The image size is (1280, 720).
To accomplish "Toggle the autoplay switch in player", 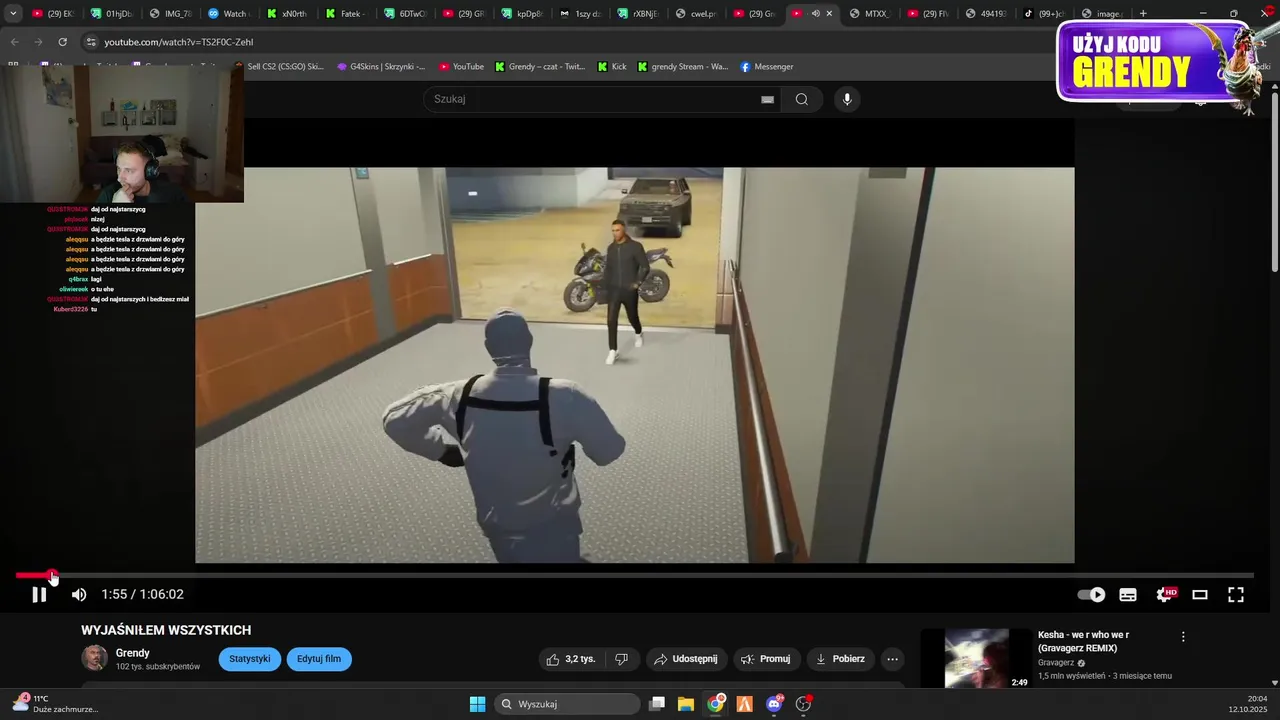I will [x=1091, y=594].
